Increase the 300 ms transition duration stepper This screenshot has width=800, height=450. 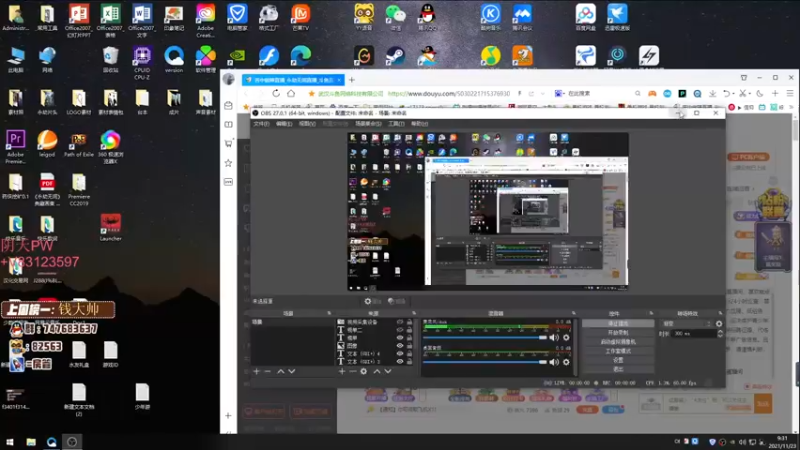(x=720, y=332)
